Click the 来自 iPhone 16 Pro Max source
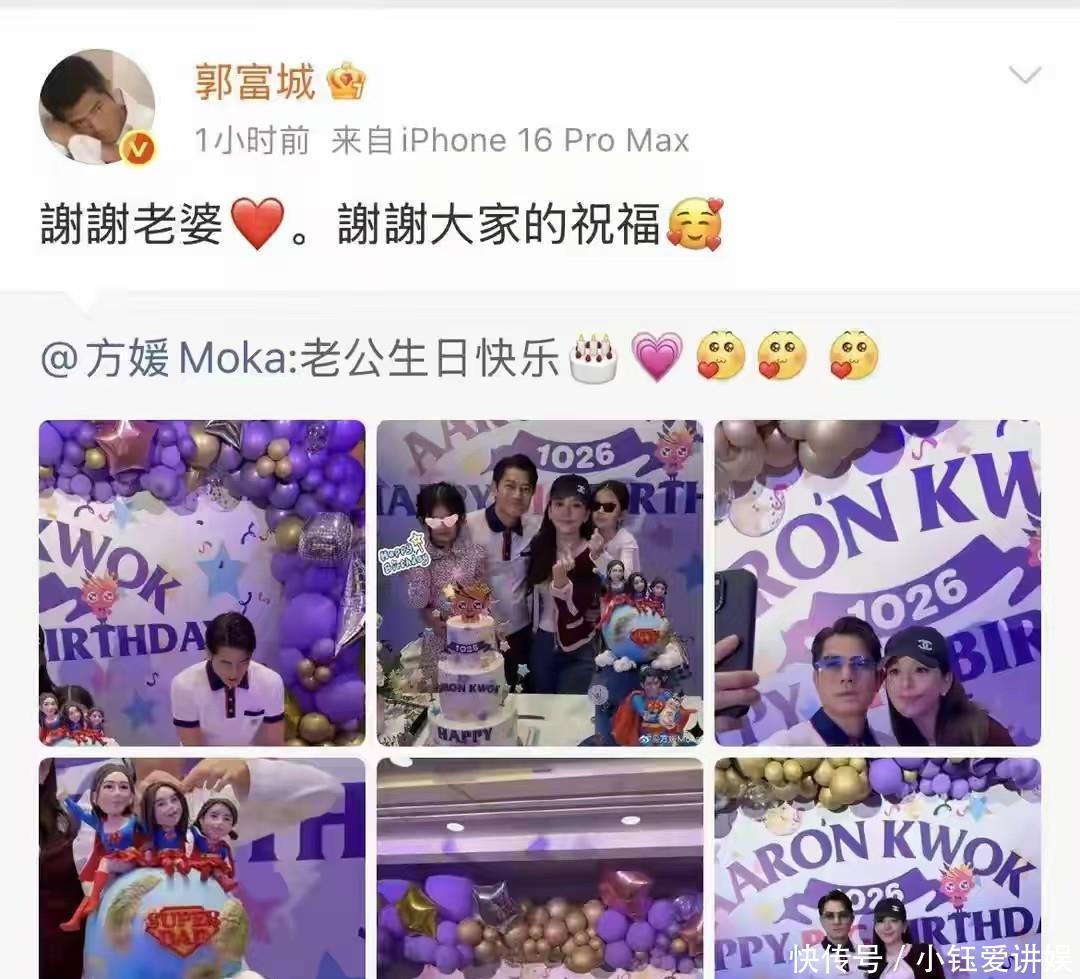This screenshot has width=1080, height=979. point(510,141)
